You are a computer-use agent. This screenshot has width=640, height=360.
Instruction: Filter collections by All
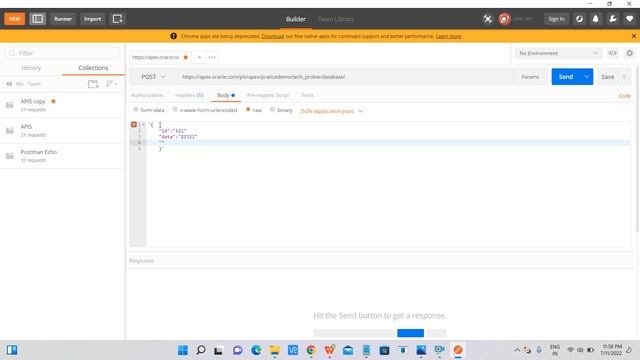9,84
